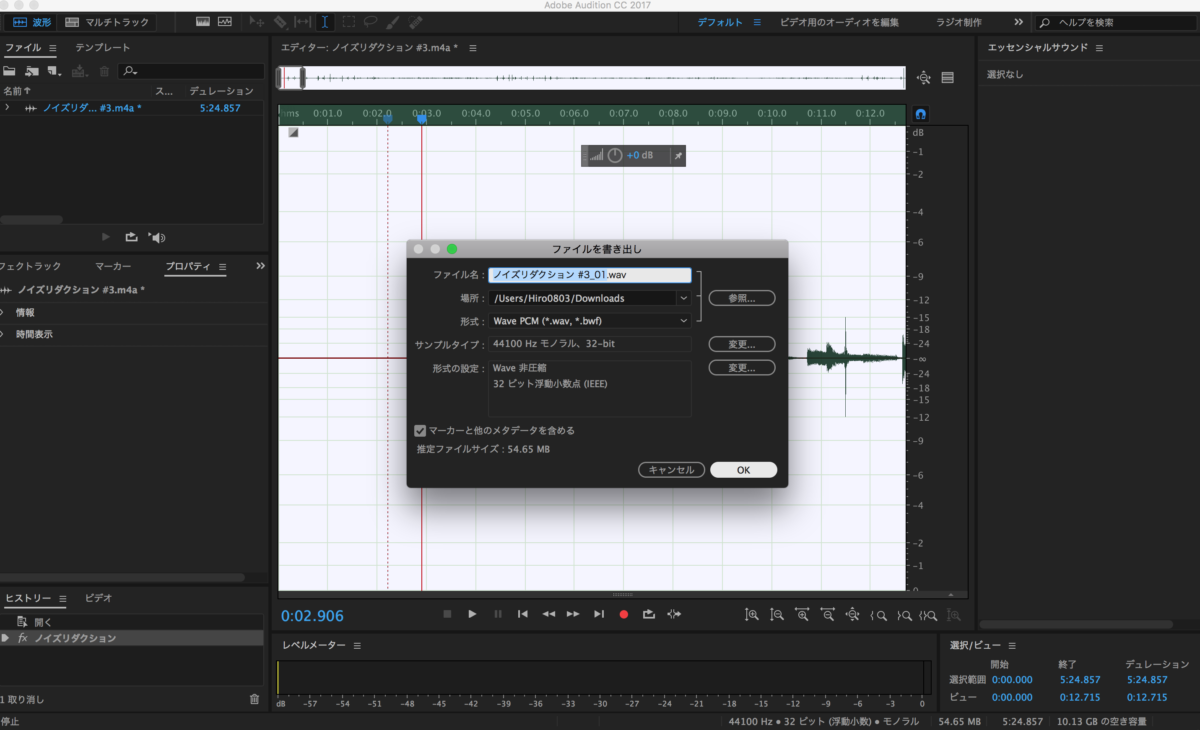Click the Fast Forward transport button

pos(573,614)
